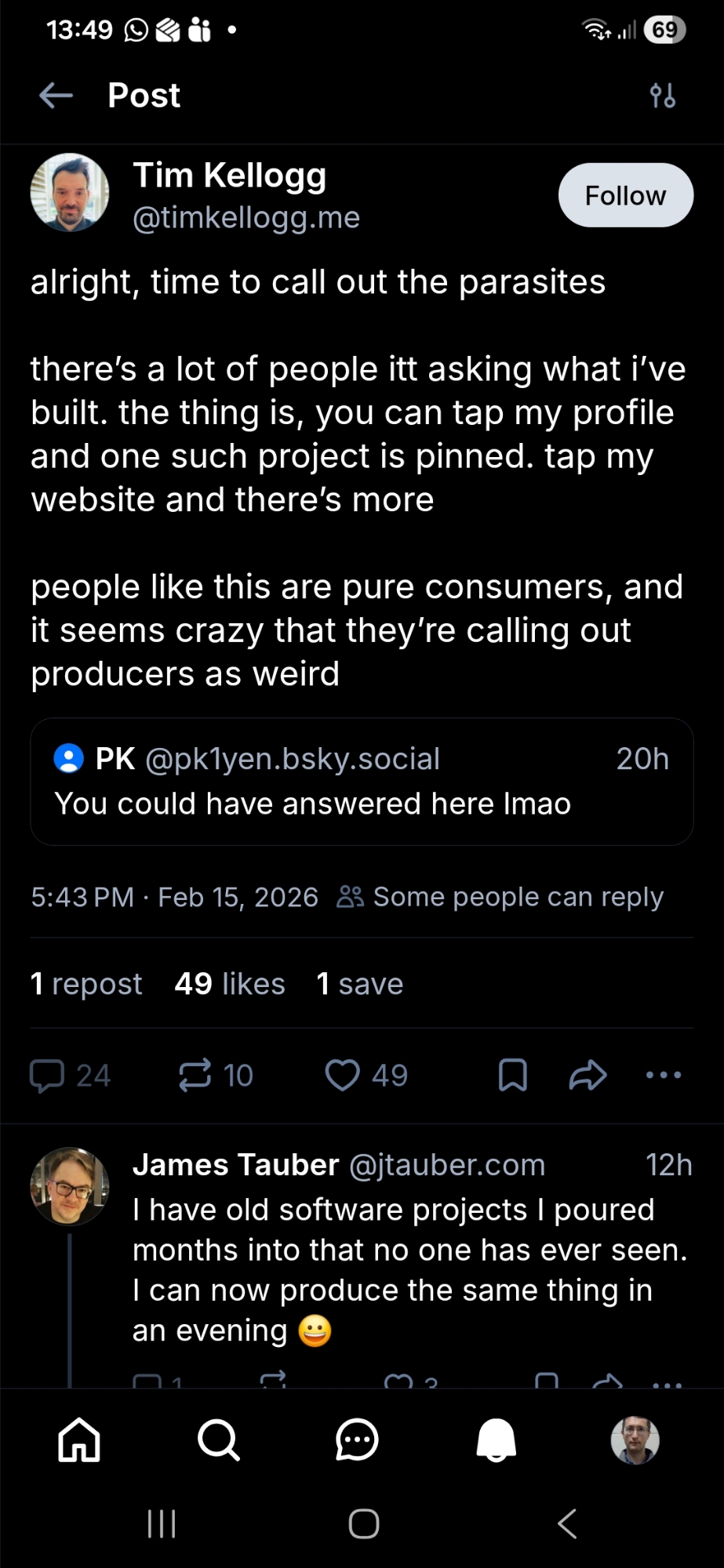Open more options for the main post
The height and width of the screenshot is (1568, 724).
click(x=664, y=1075)
